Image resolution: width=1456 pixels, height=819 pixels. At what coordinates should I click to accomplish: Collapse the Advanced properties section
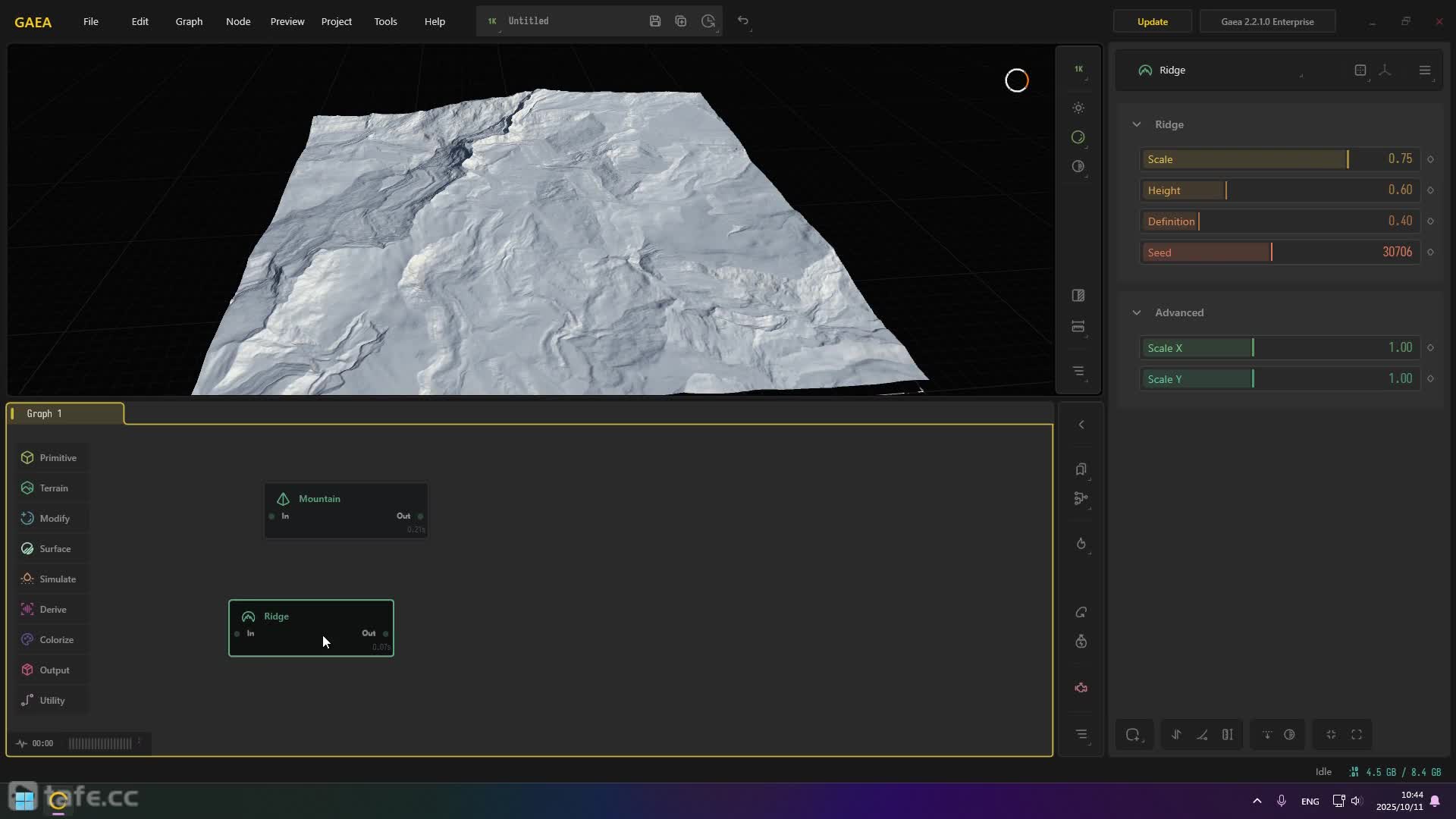click(1137, 312)
